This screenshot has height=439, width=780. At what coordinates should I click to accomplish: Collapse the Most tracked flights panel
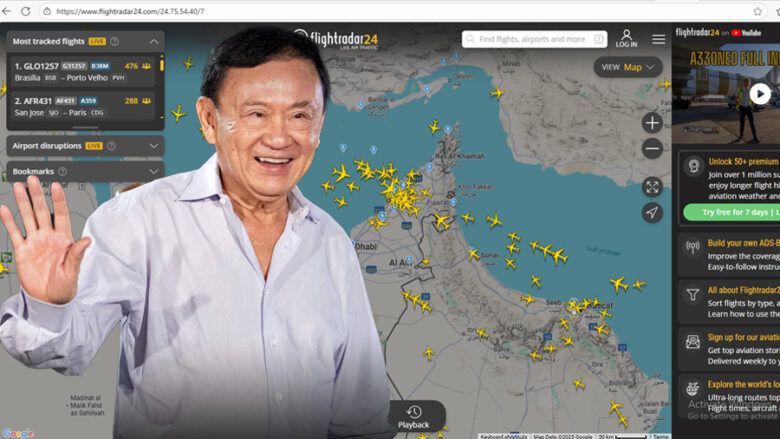[154, 41]
